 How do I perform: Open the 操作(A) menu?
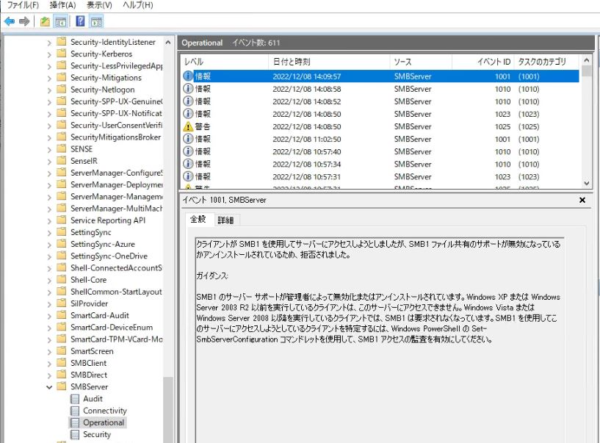tap(63, 5)
